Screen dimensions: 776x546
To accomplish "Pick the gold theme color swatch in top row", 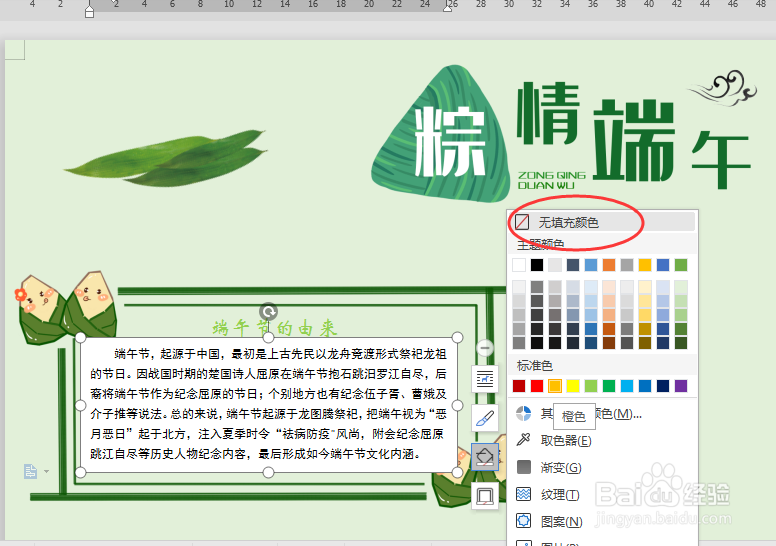I will click(x=645, y=265).
